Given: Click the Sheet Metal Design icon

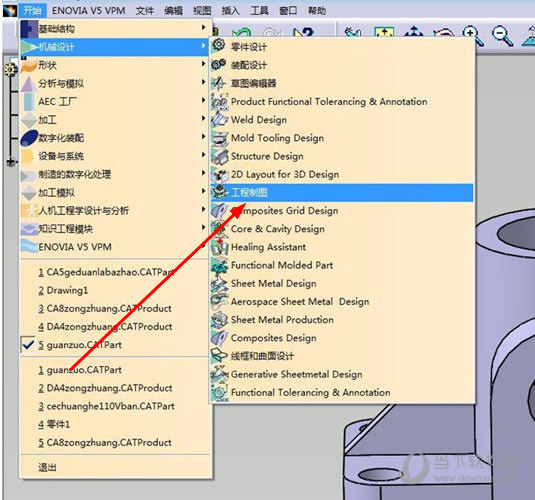Looking at the screenshot, I should click(x=219, y=283).
